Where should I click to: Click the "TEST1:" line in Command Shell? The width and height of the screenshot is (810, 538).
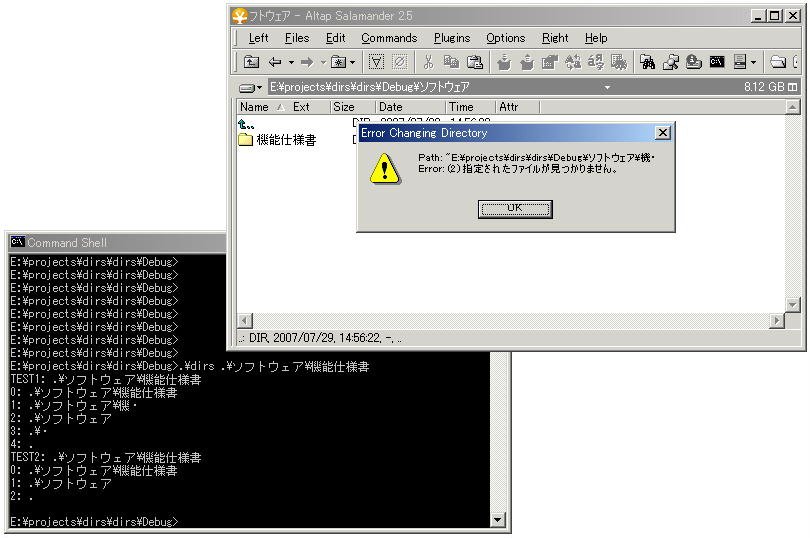[106, 379]
